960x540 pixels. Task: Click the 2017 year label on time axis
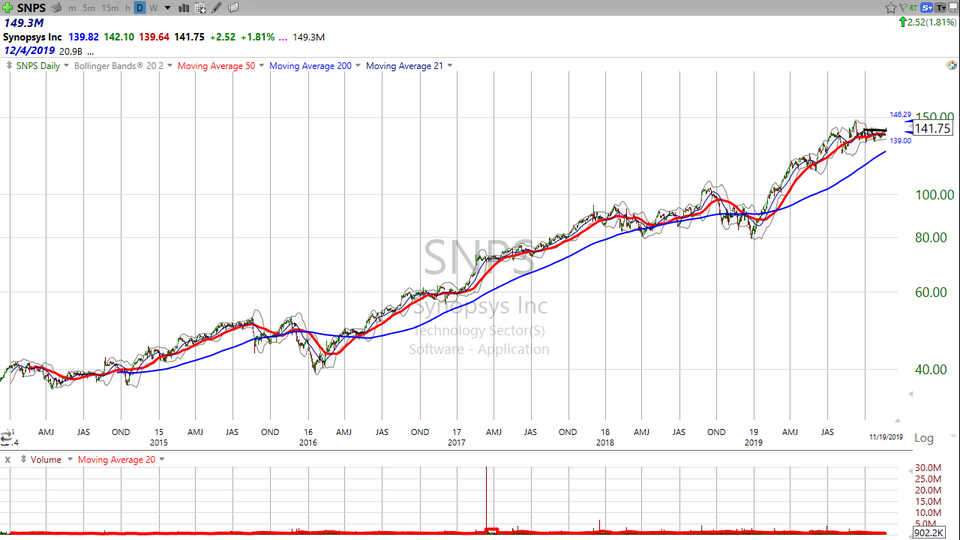457,442
